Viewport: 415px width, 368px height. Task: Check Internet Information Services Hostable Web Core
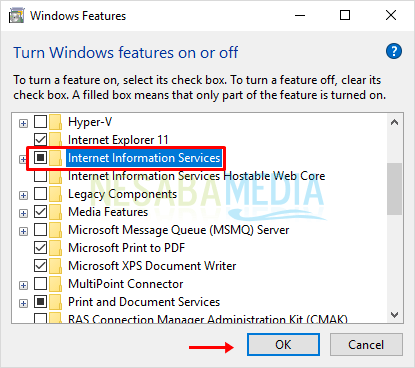(41, 176)
